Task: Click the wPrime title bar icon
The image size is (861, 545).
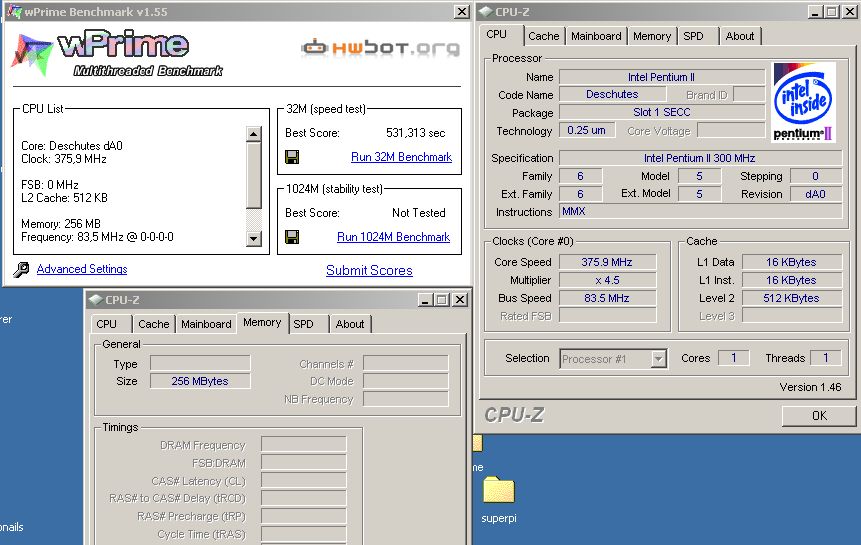Action: pos(14,11)
